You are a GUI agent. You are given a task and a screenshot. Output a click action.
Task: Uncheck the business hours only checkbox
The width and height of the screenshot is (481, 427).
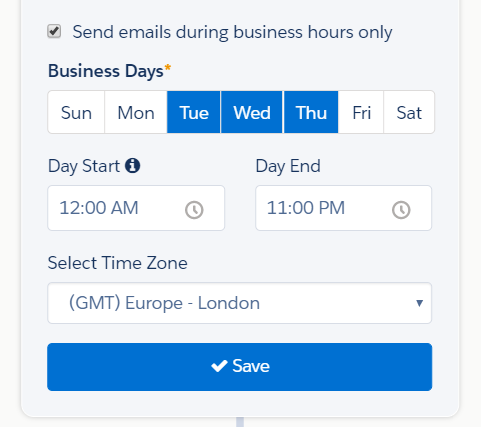(54, 31)
